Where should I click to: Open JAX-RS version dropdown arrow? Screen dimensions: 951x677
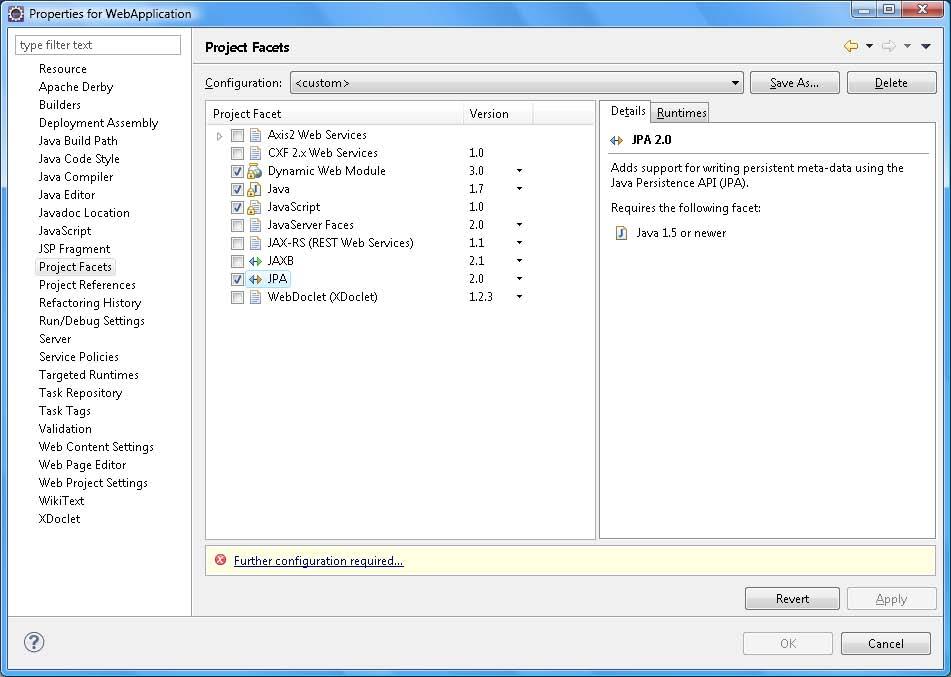click(519, 243)
